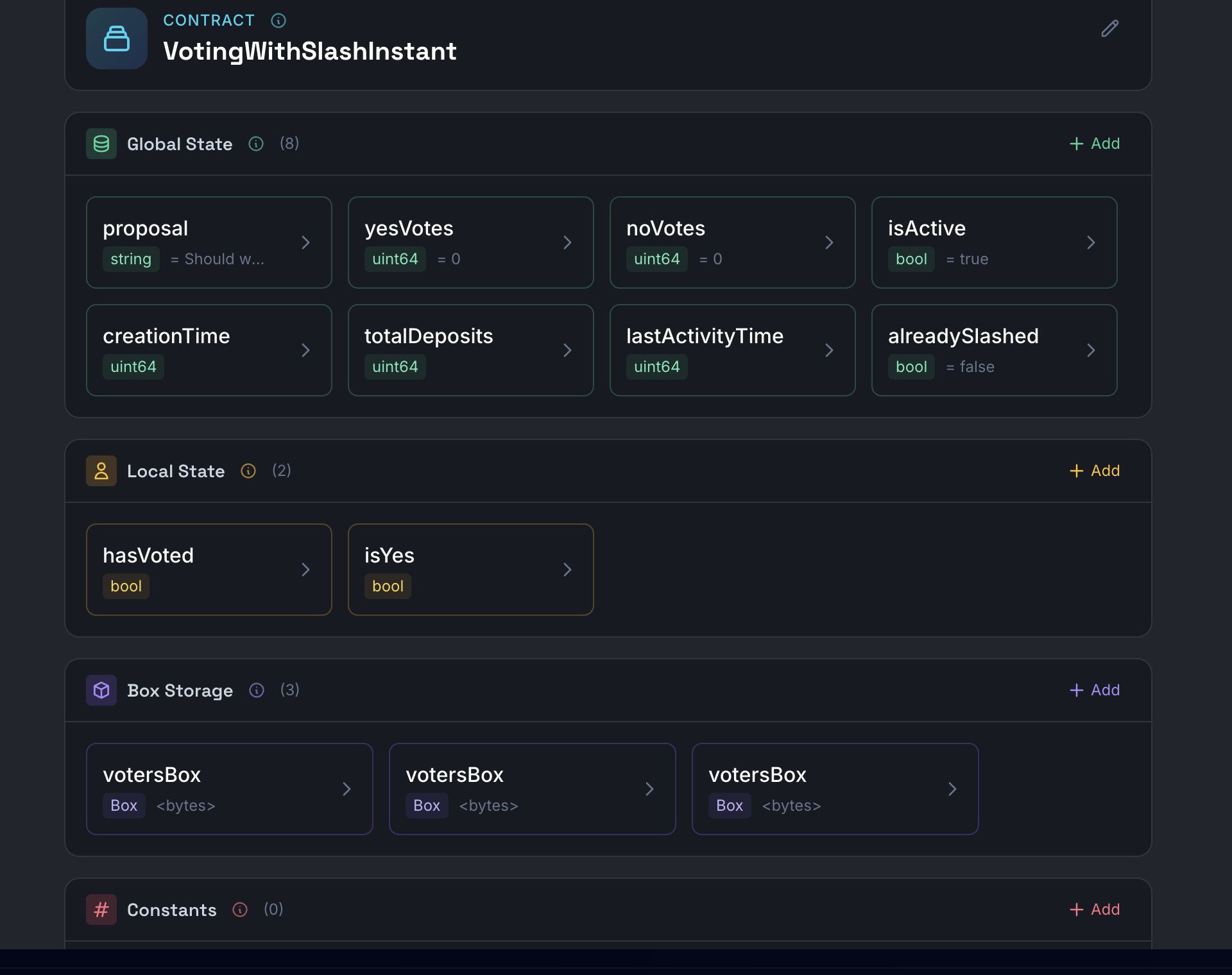Click the Constants hash icon
This screenshot has width=1232, height=975.
(101, 910)
